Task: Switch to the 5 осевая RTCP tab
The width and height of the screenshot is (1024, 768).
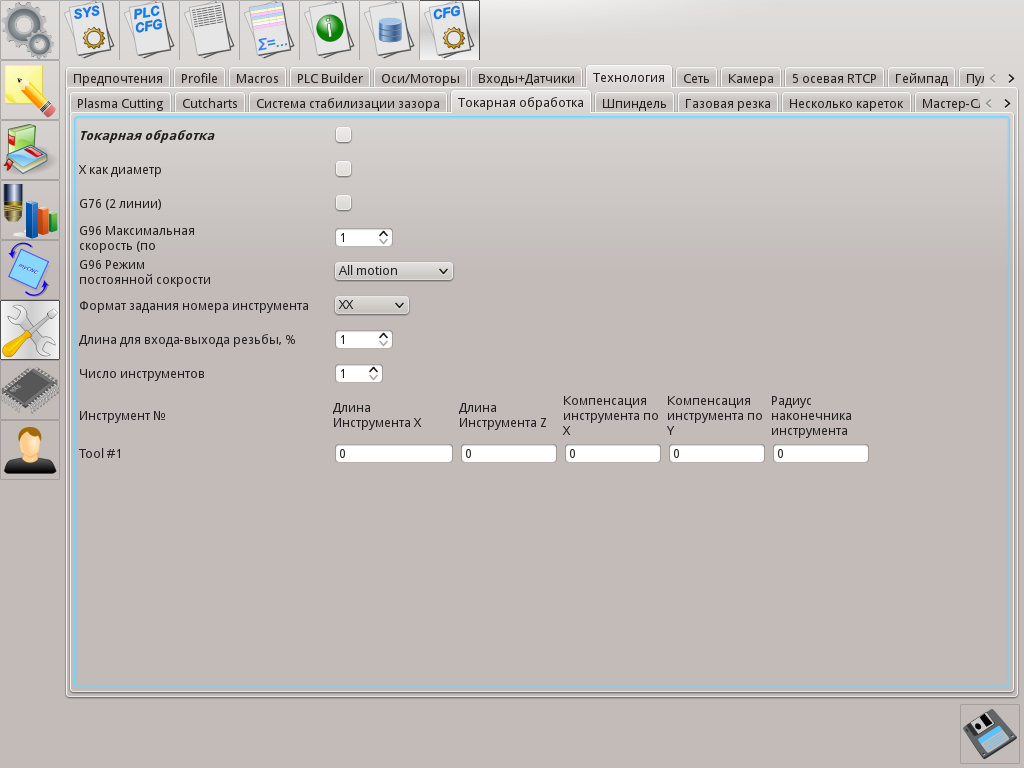Action: tap(834, 78)
